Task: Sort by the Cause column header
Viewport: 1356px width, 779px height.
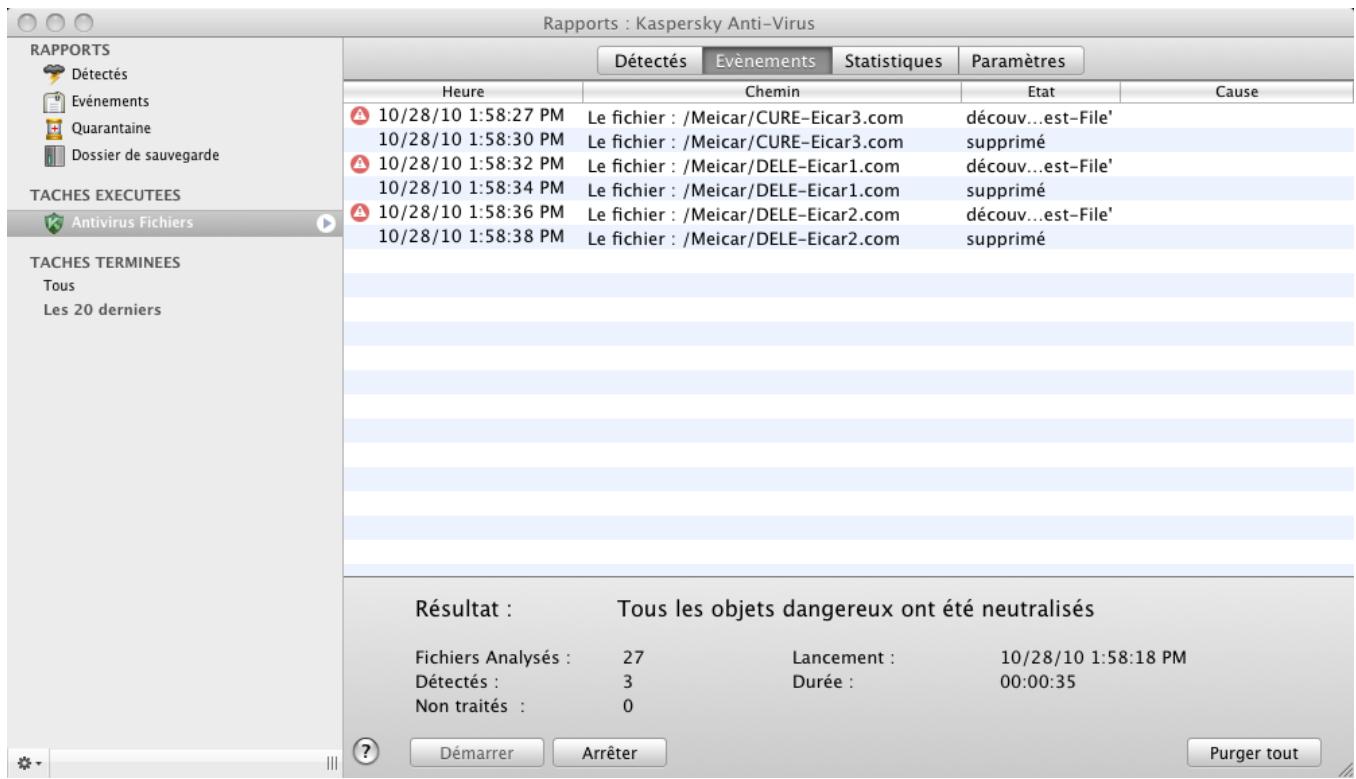Action: [x=1237, y=92]
